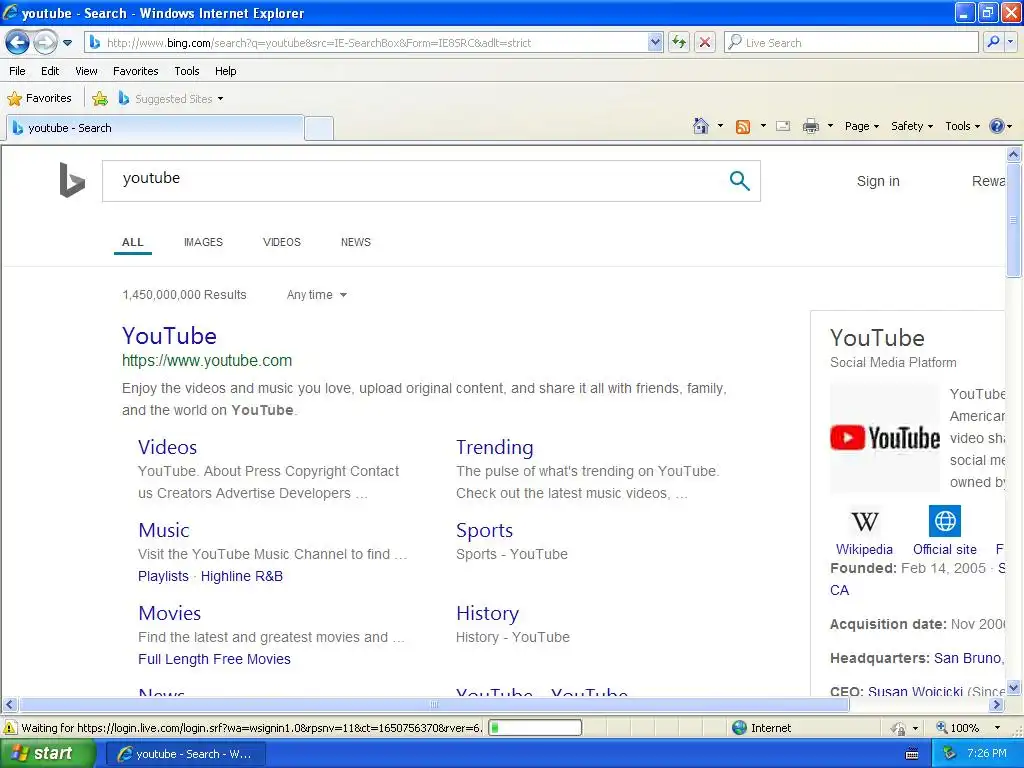Open the Safety command menu

tap(912, 126)
